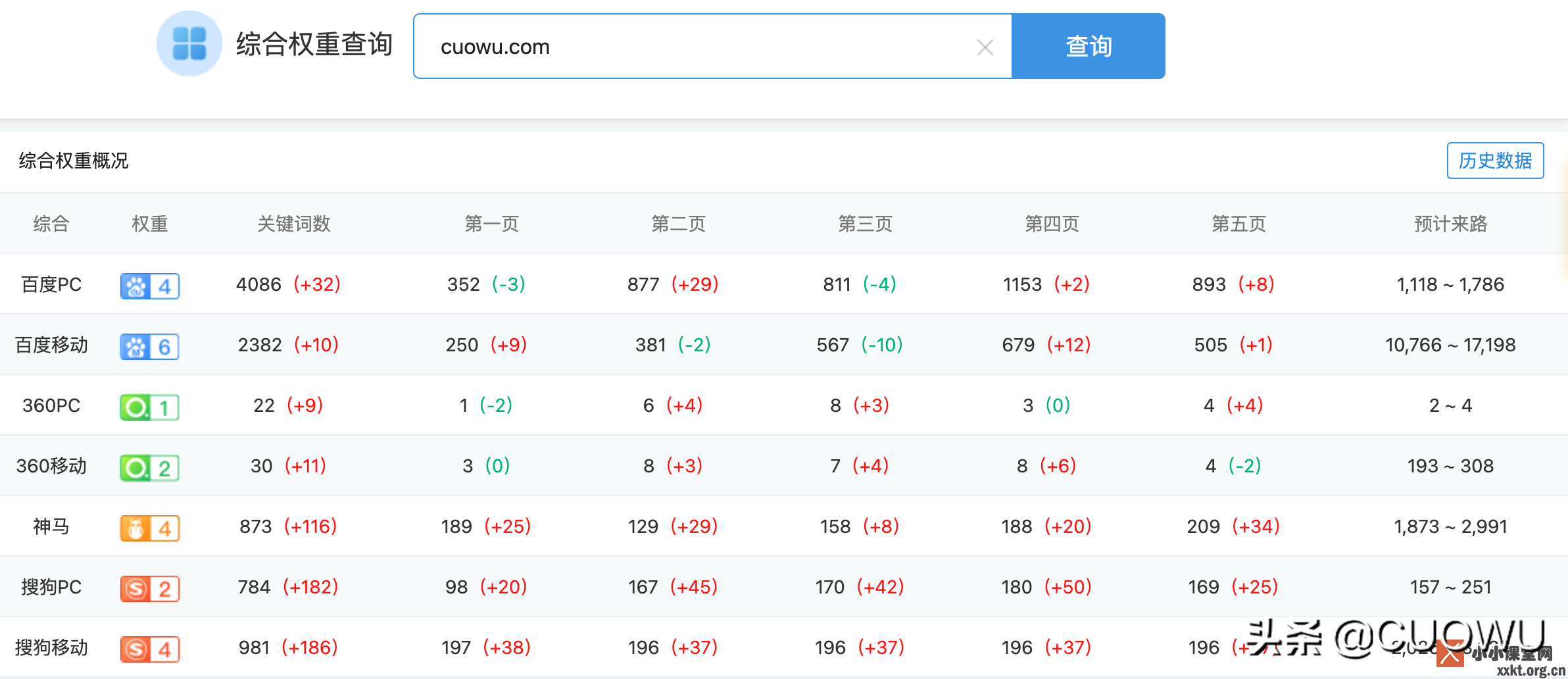Select the 百度移动 row label
The height and width of the screenshot is (679, 1568).
tap(51, 345)
